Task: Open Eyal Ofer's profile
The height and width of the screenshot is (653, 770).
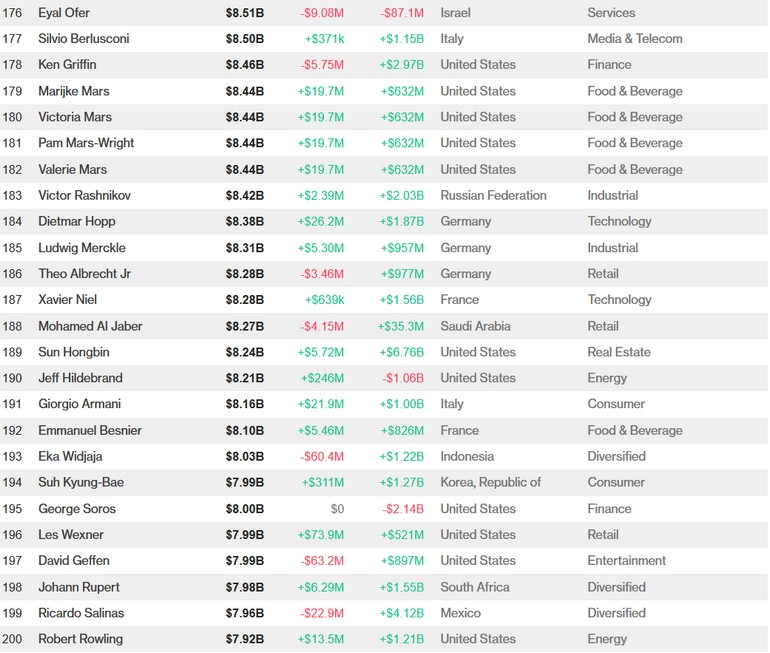Action: [x=64, y=13]
